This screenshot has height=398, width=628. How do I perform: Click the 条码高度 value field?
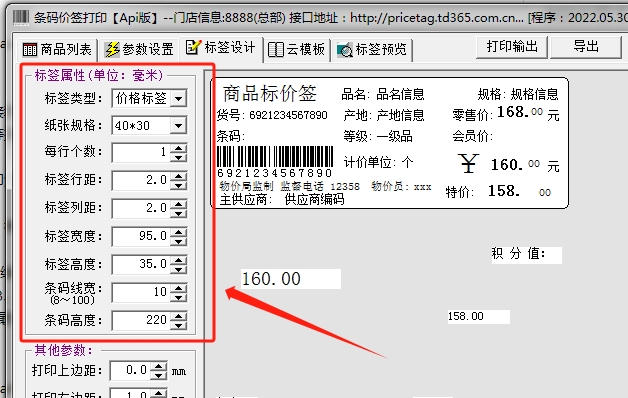141,320
